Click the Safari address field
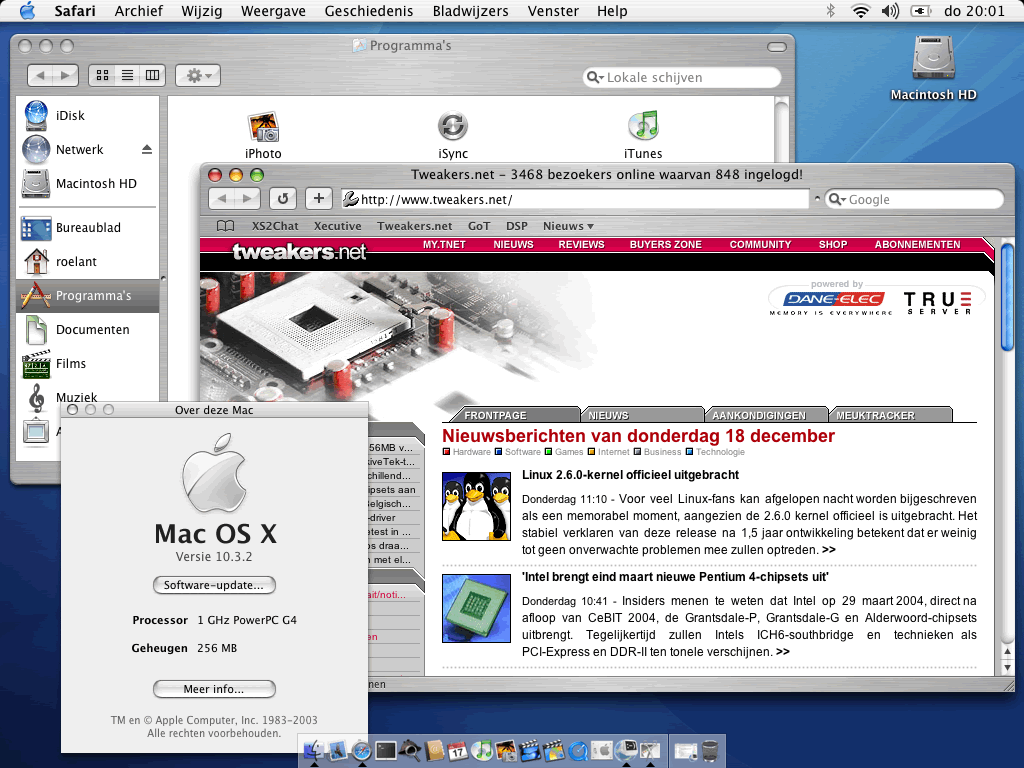Viewport: 1024px width, 768px height. tap(575, 199)
